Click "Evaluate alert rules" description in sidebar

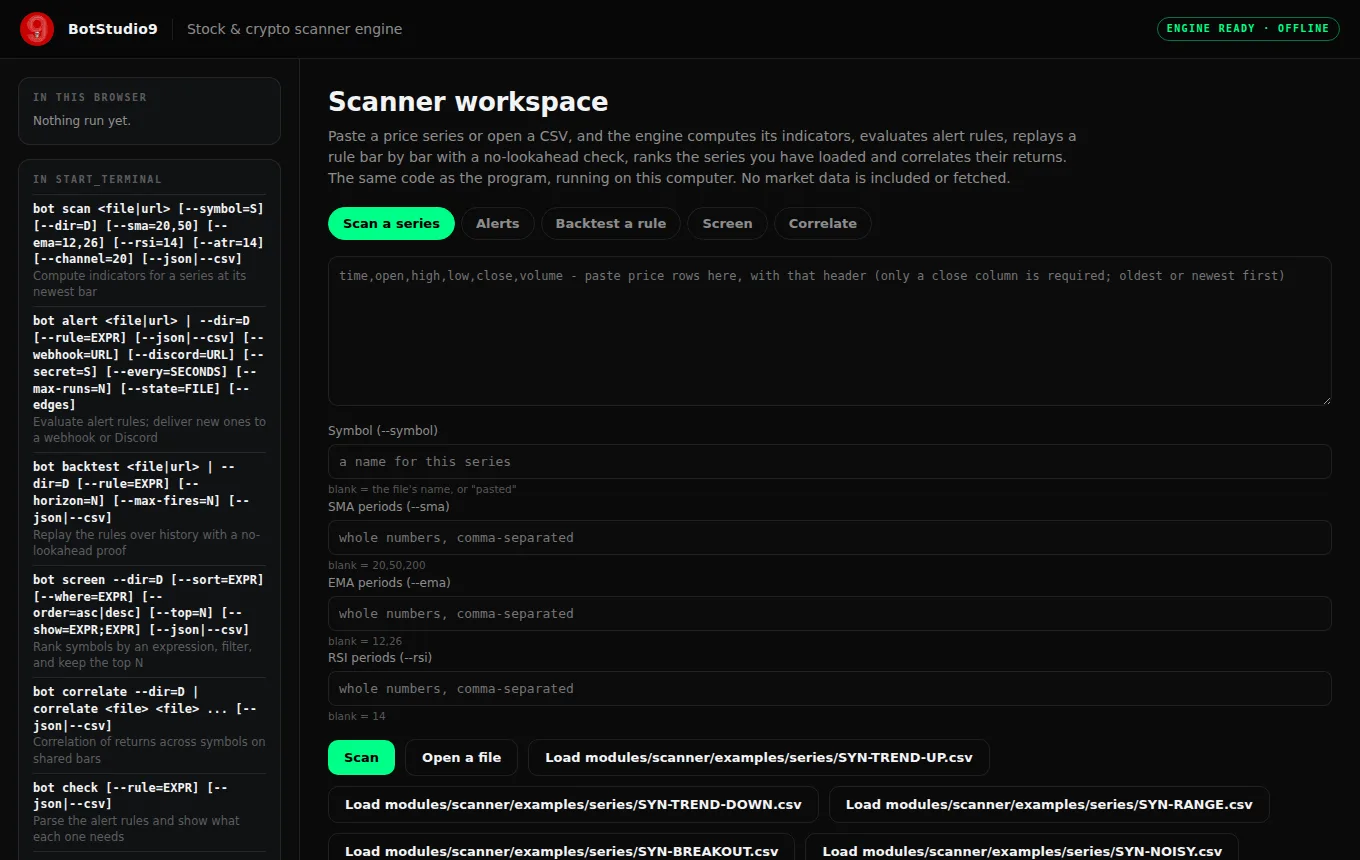pos(149,430)
